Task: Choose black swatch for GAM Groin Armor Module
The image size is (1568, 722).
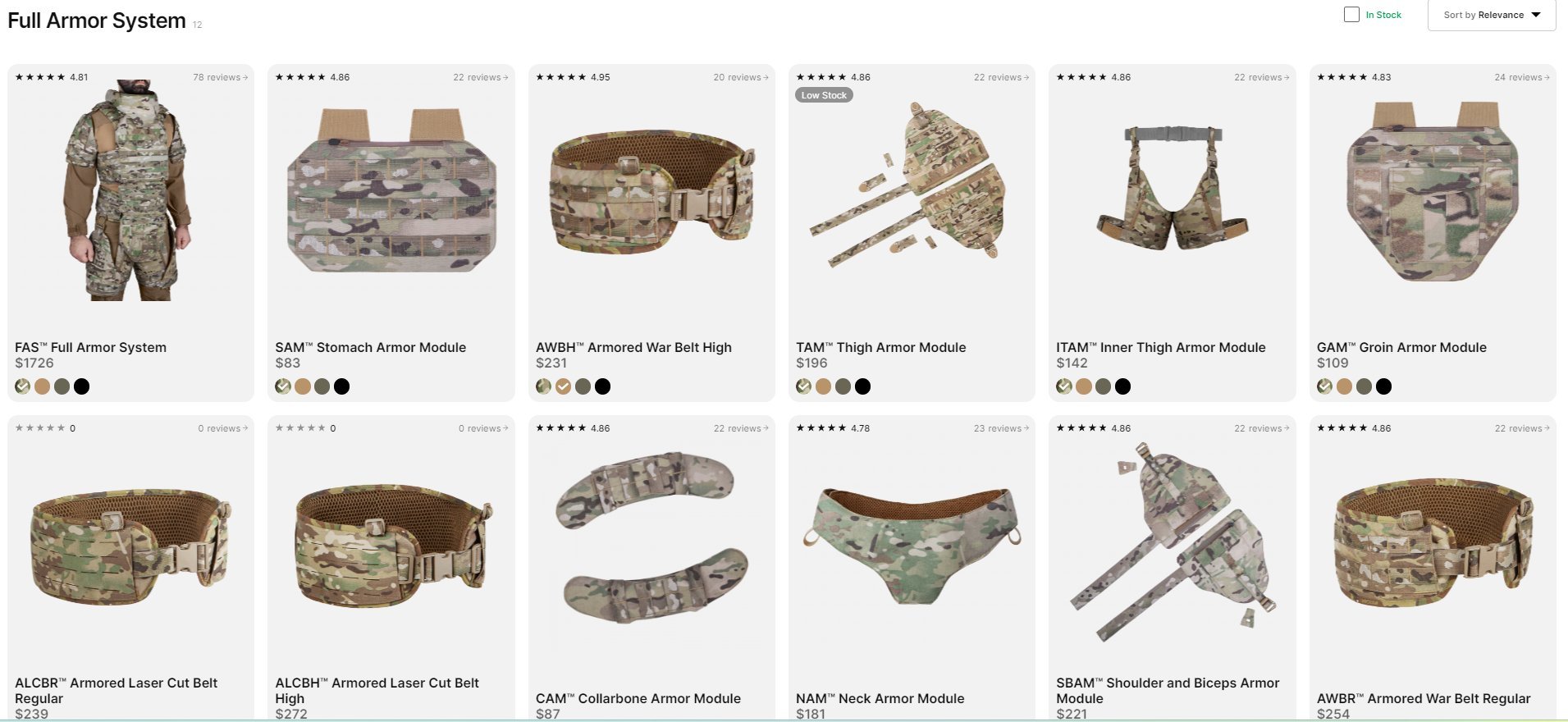Action: [1383, 386]
